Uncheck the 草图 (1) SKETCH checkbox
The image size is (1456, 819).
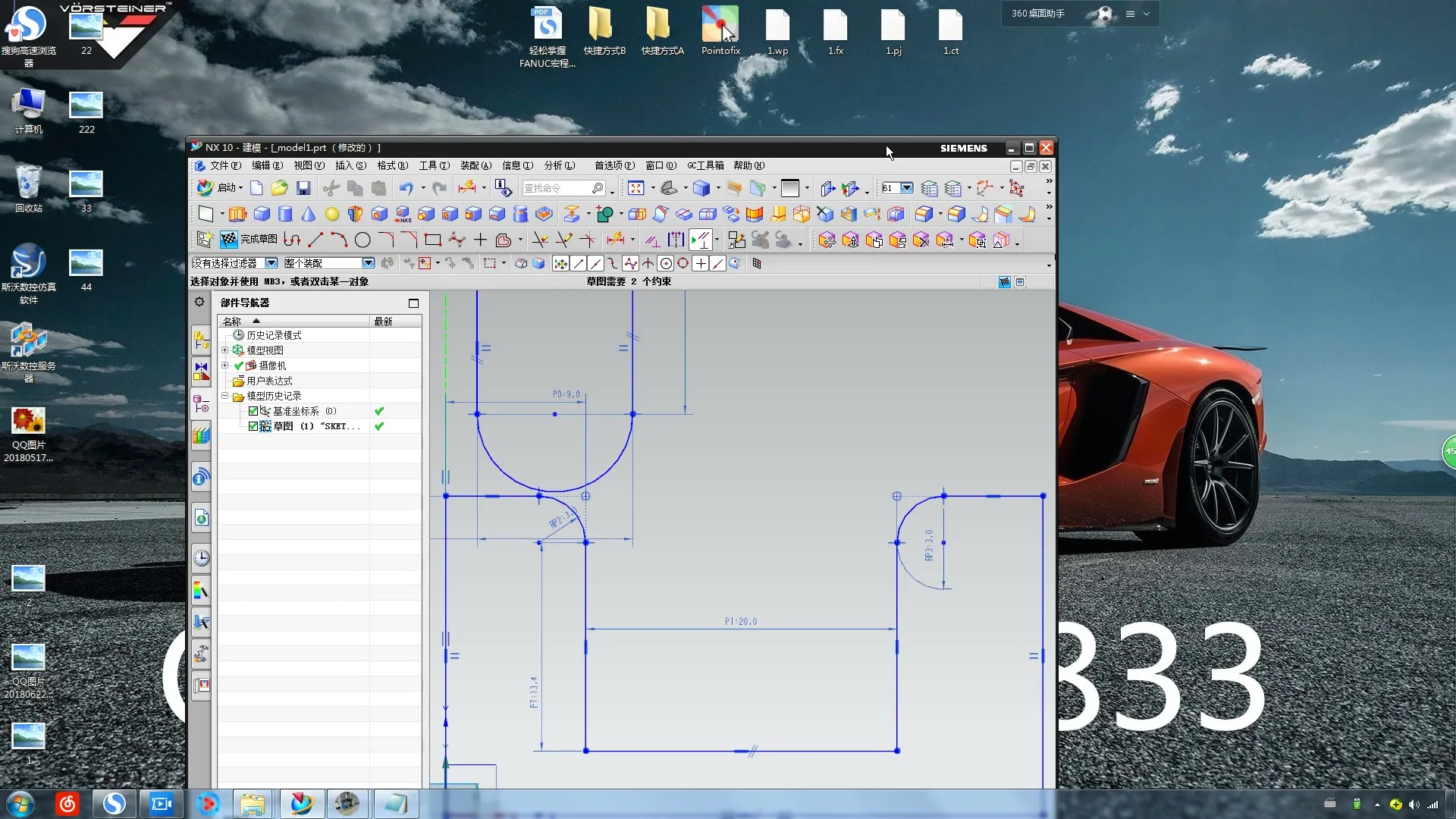253,426
